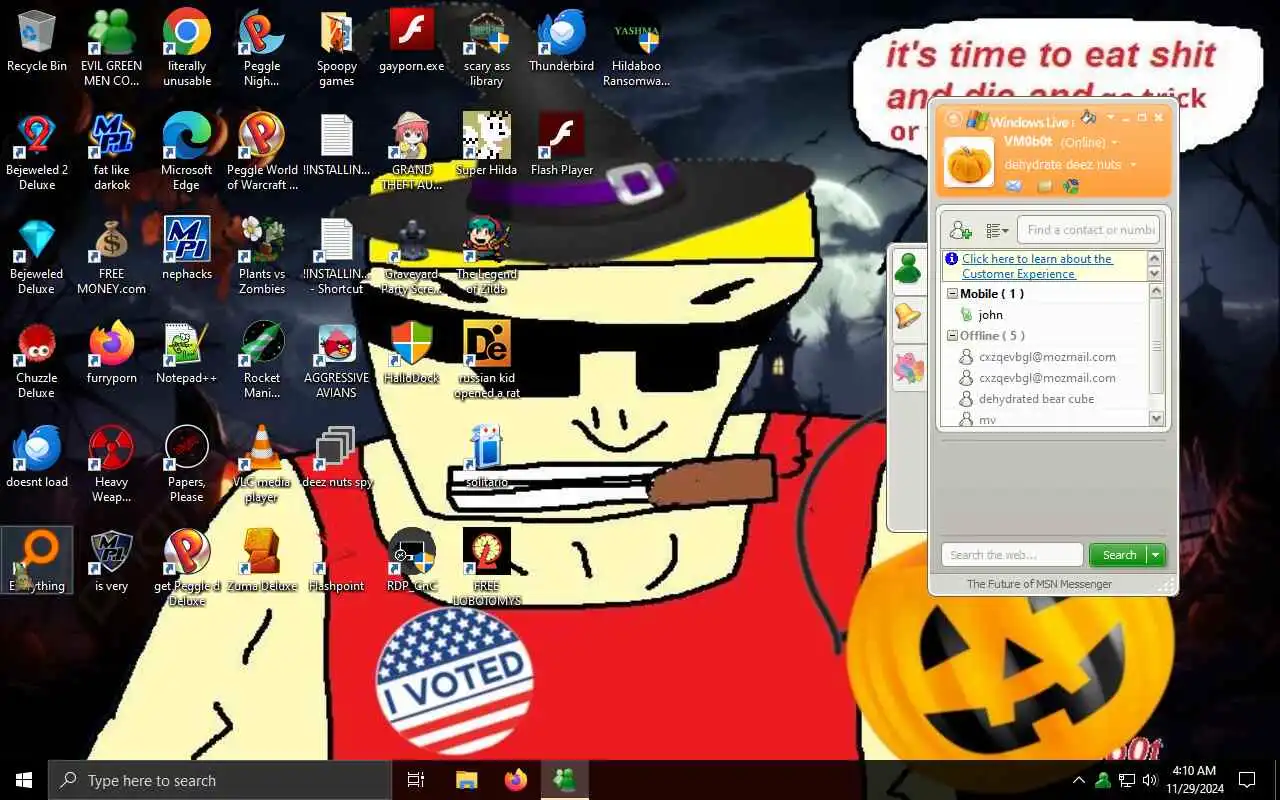Click the taskbar volume speaker icon
The width and height of the screenshot is (1280, 800).
pyautogui.click(x=1150, y=780)
